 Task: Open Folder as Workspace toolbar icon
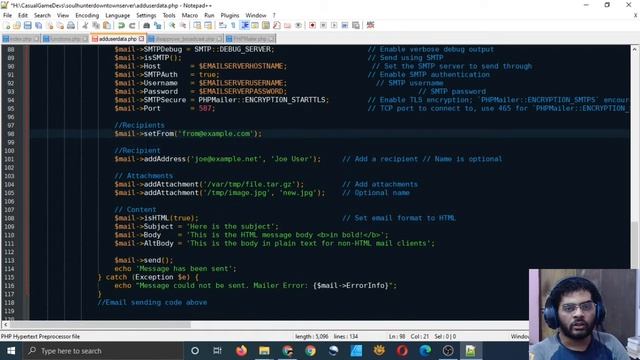click(x=287, y=25)
